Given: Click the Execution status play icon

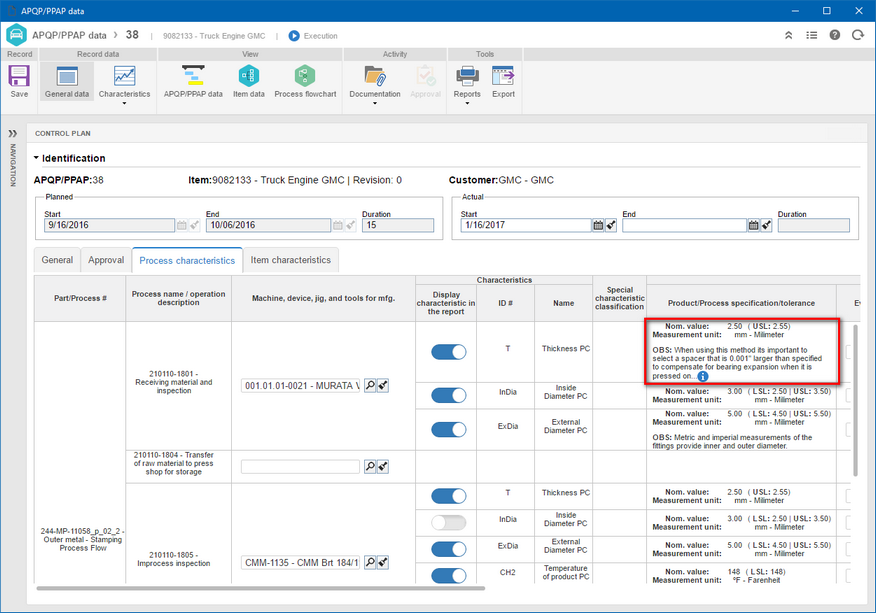Looking at the screenshot, I should (294, 36).
